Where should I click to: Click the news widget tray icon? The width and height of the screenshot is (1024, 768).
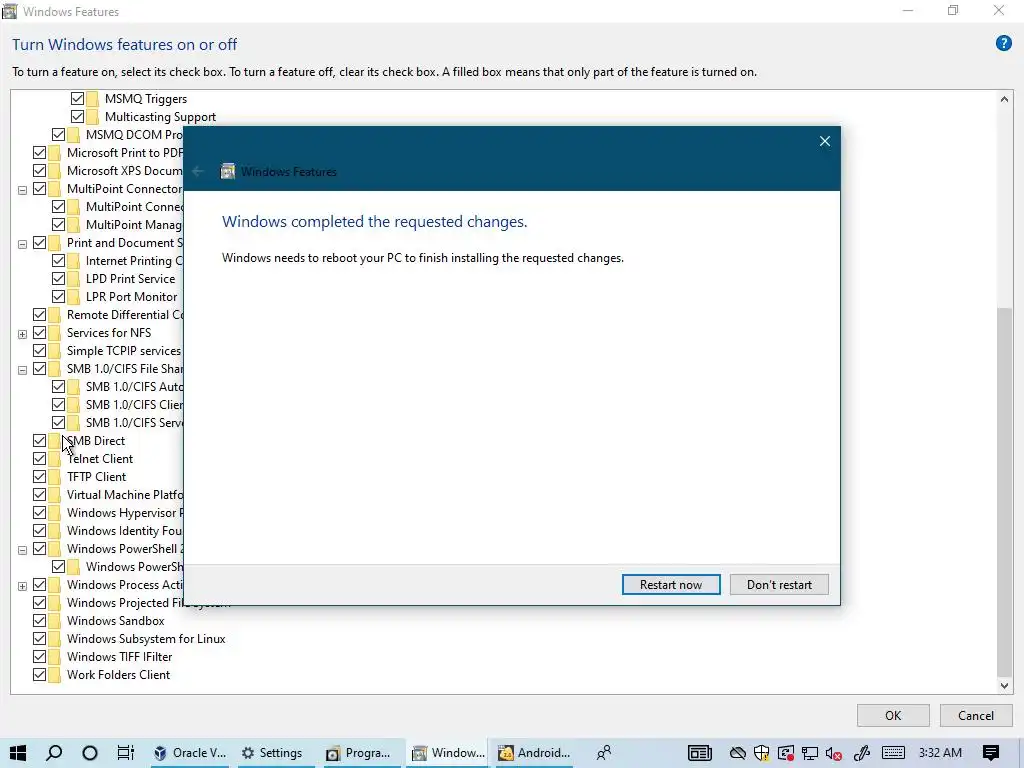click(x=699, y=753)
